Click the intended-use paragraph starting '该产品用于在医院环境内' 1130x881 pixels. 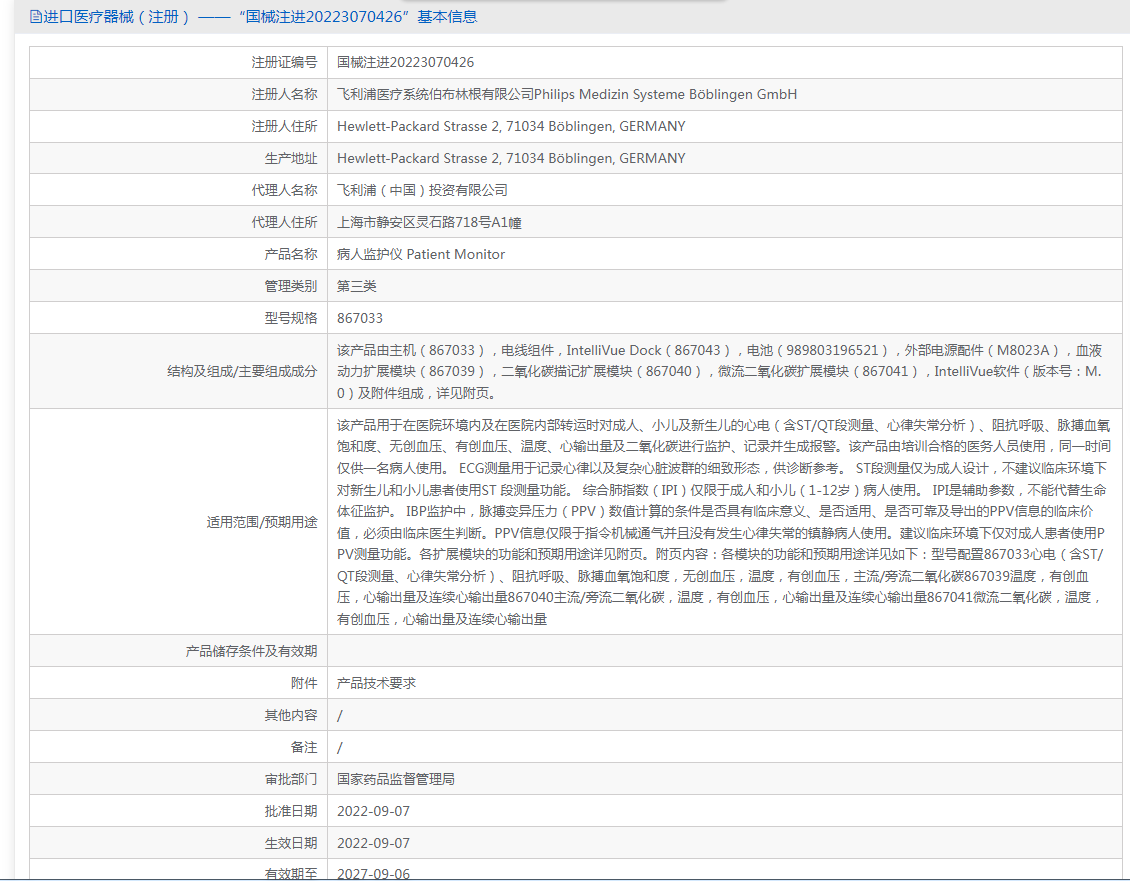pyautogui.click(x=724, y=522)
